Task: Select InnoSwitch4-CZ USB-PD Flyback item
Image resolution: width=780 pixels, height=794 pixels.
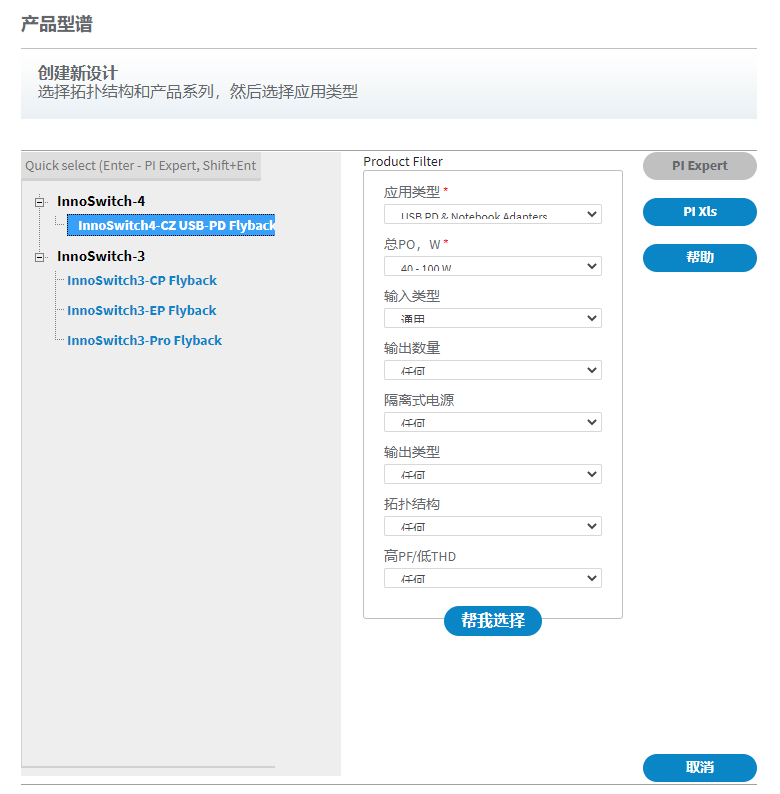Action: click(x=171, y=225)
